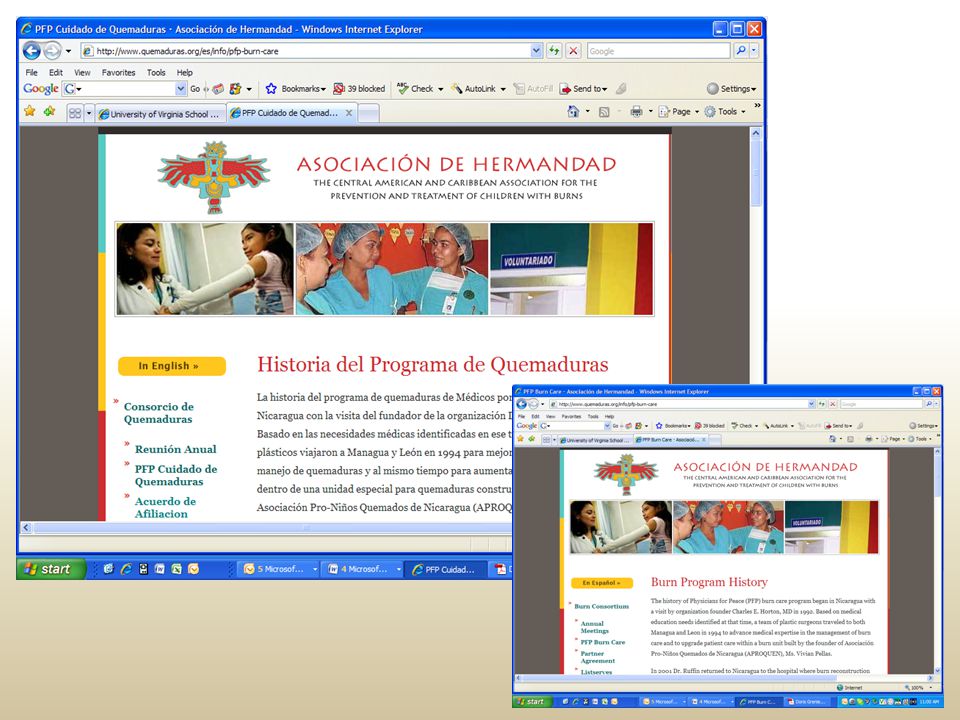
Task: Click highlighter pen icon on Google toolbar
Action: (x=621, y=89)
